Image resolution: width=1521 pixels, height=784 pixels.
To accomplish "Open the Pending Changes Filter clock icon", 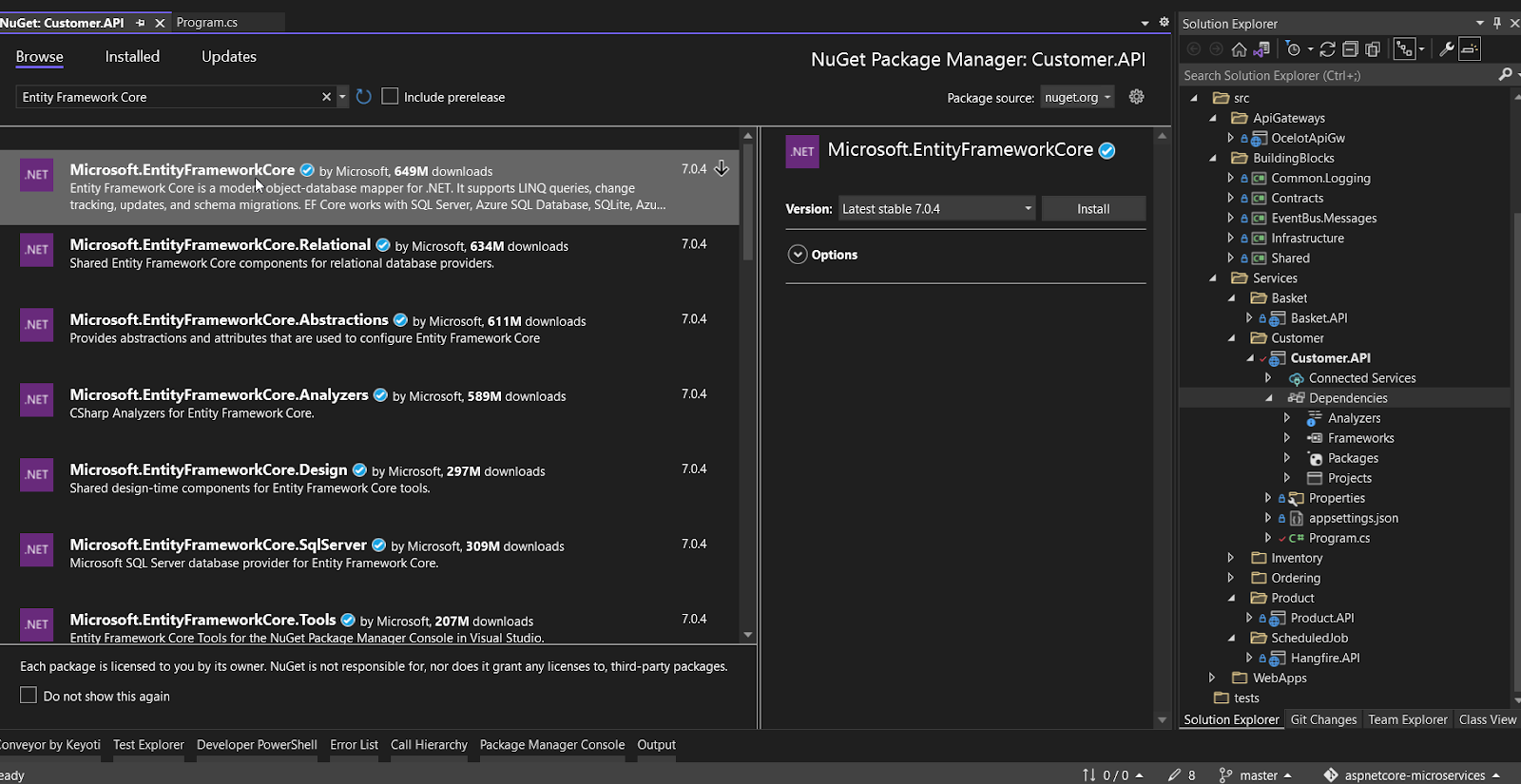I will 1293,49.
